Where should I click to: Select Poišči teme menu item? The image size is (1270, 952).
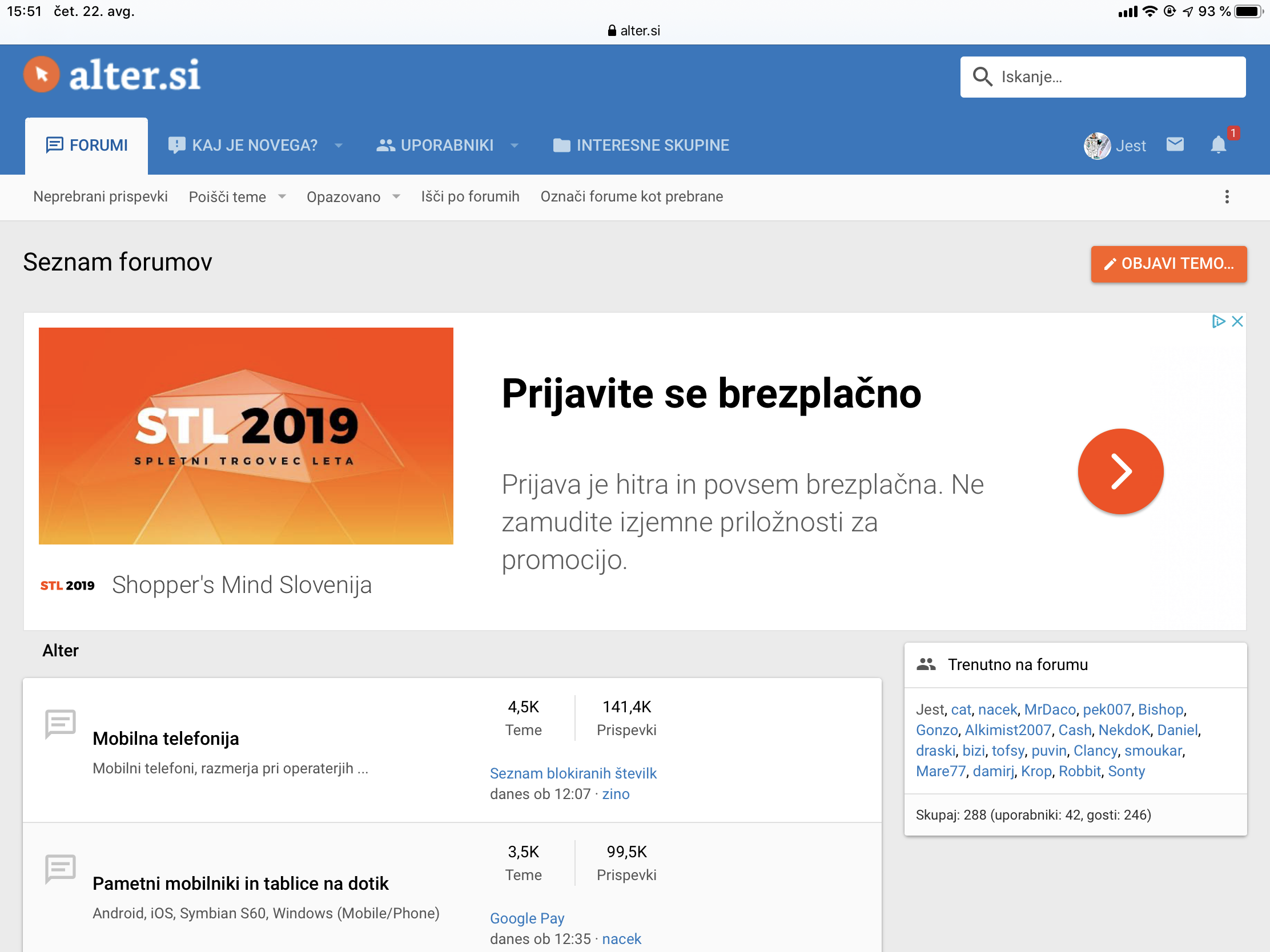point(227,197)
